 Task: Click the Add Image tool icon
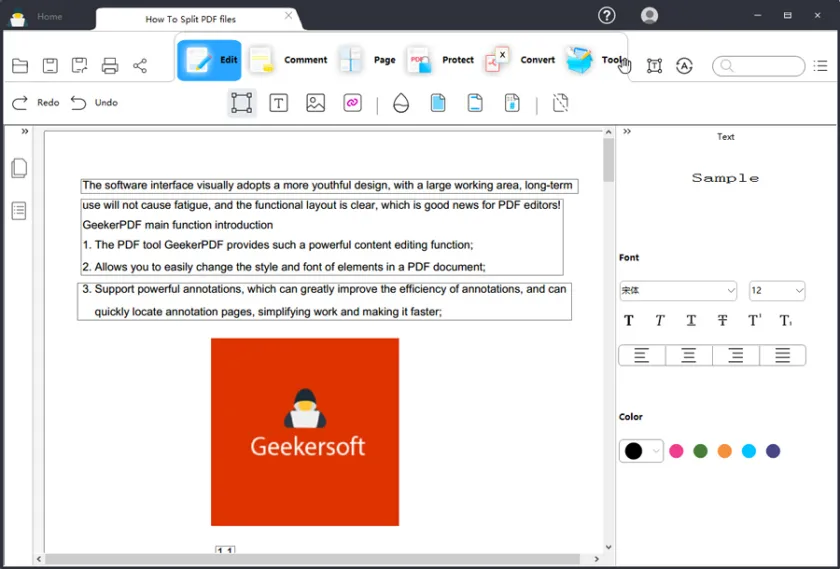[x=316, y=103]
